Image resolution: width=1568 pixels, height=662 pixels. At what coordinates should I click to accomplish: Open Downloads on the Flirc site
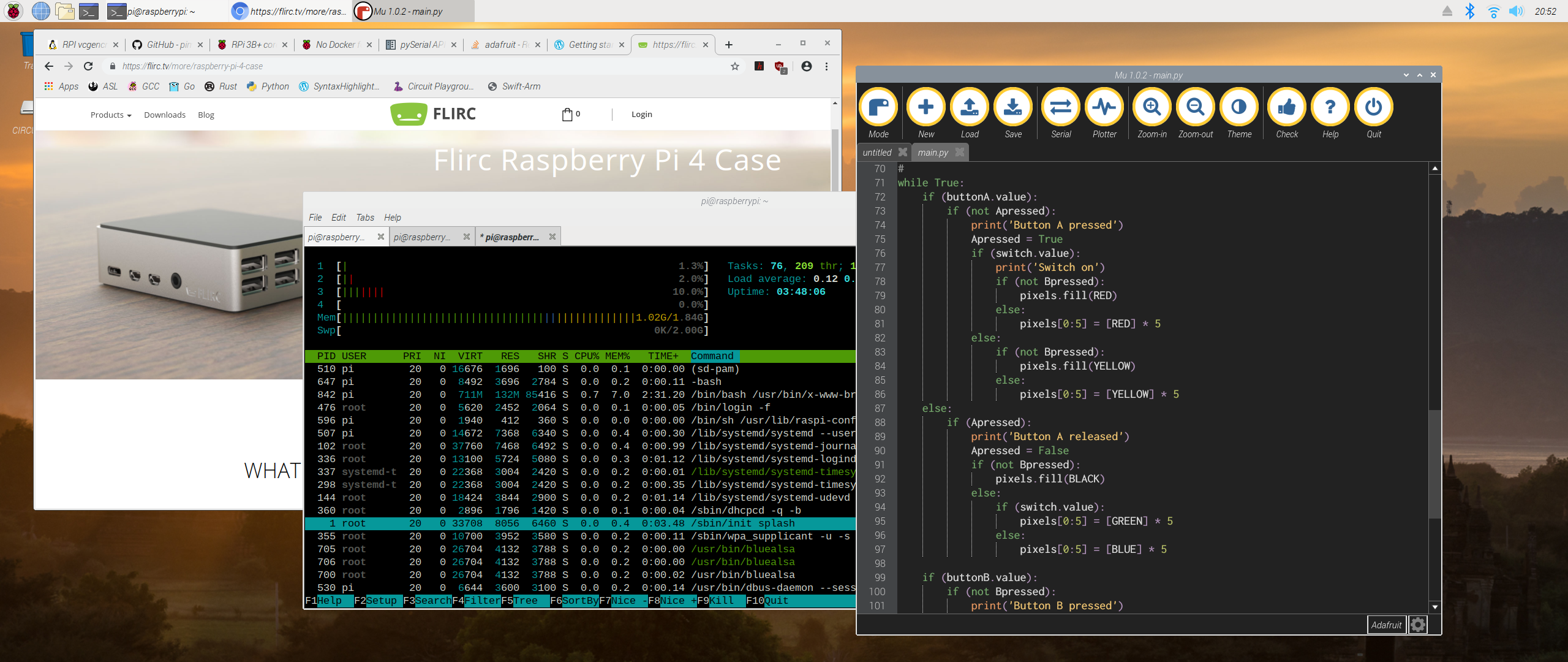[165, 115]
